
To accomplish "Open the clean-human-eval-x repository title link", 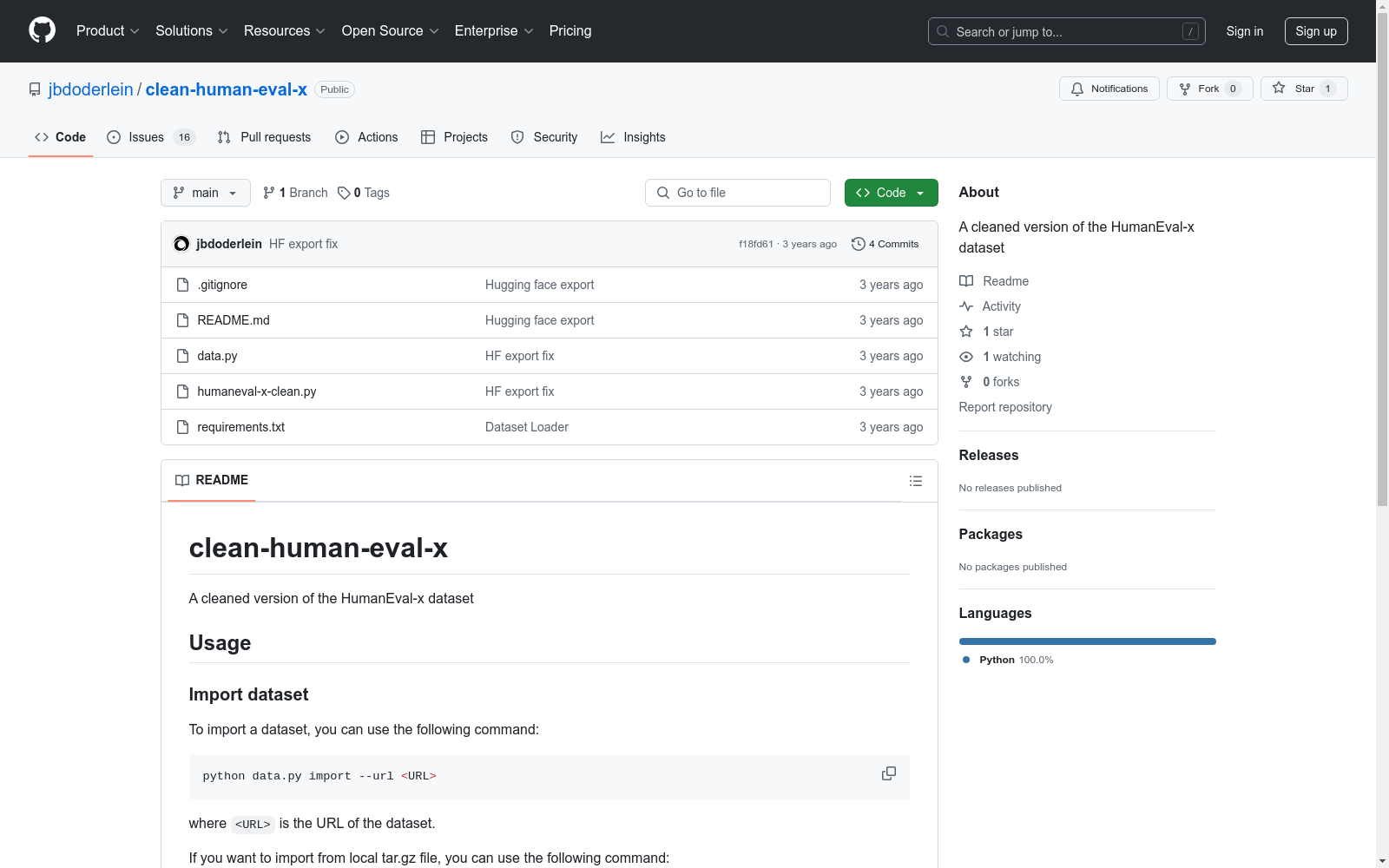I will coord(227,89).
